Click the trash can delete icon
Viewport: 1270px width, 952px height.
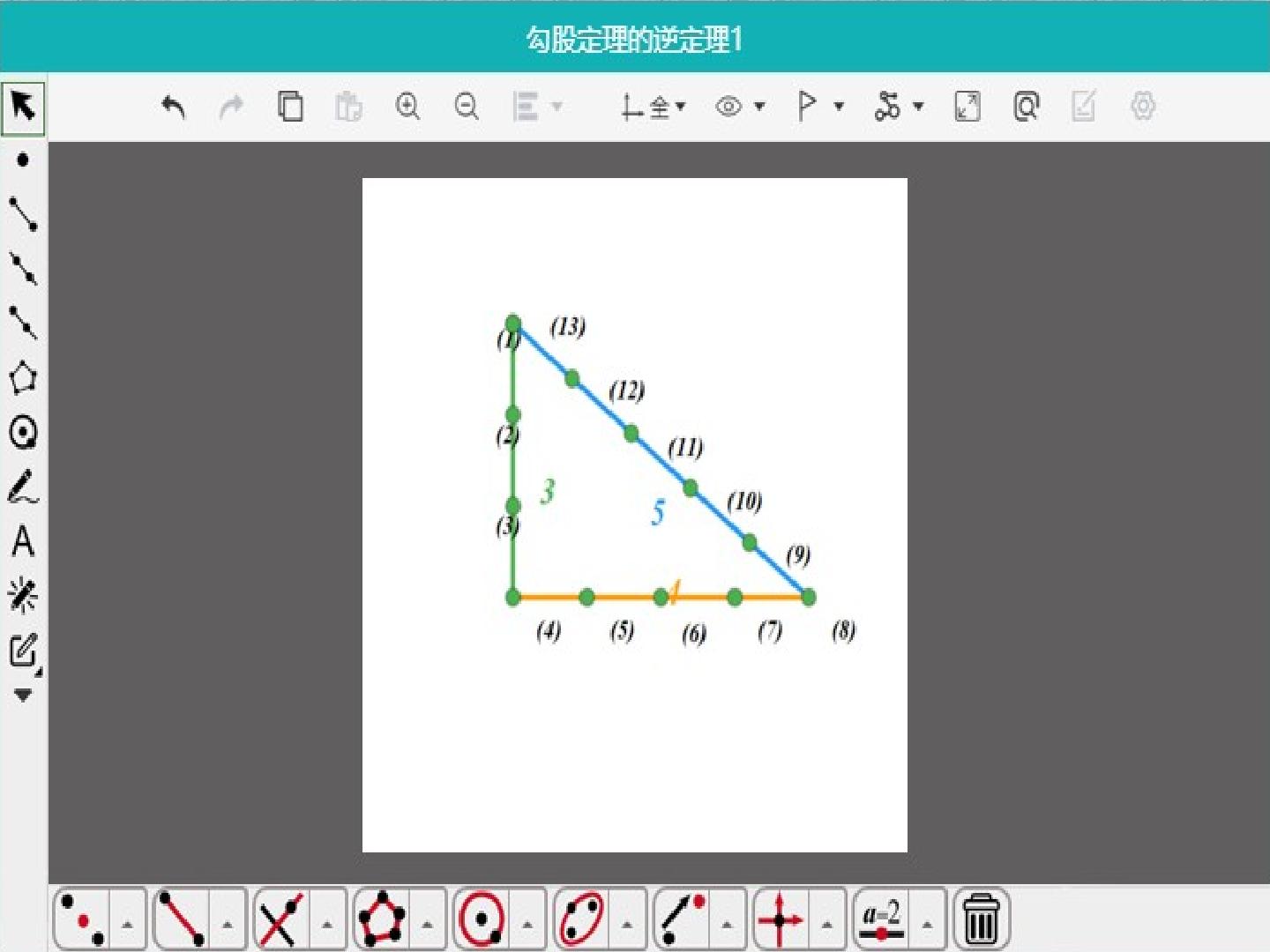tap(981, 919)
